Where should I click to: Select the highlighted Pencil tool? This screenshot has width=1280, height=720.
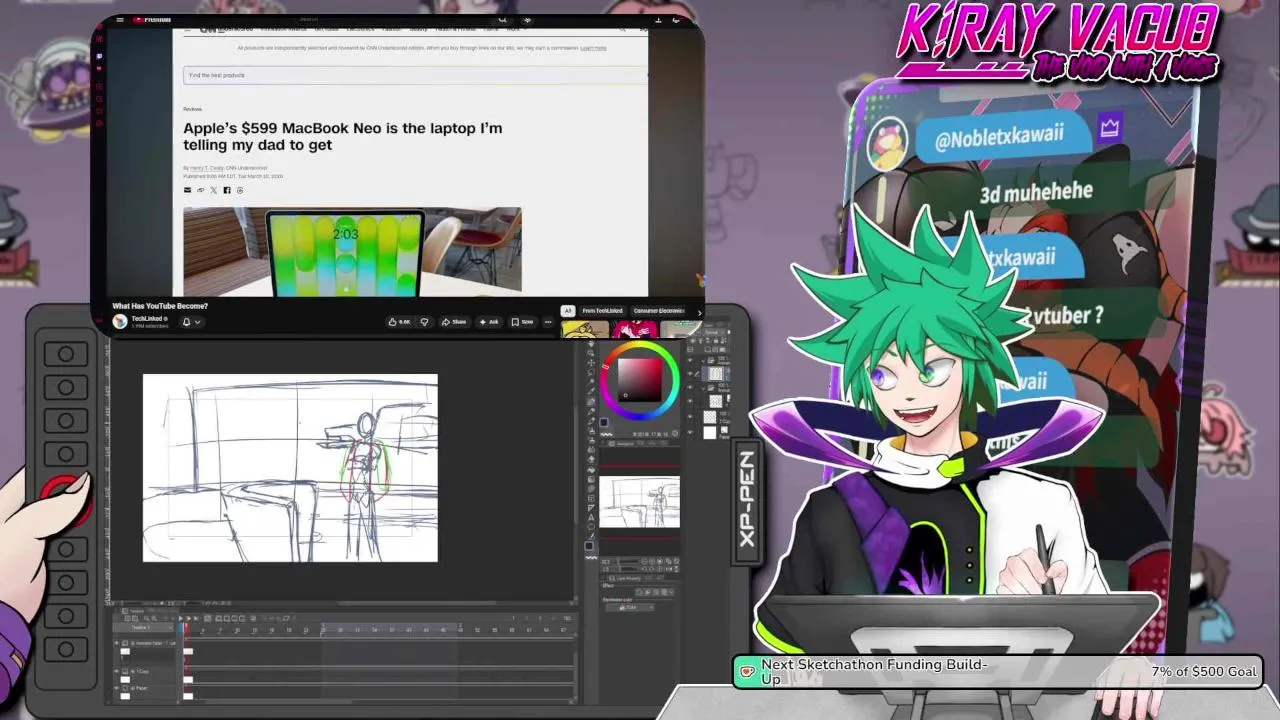(591, 401)
